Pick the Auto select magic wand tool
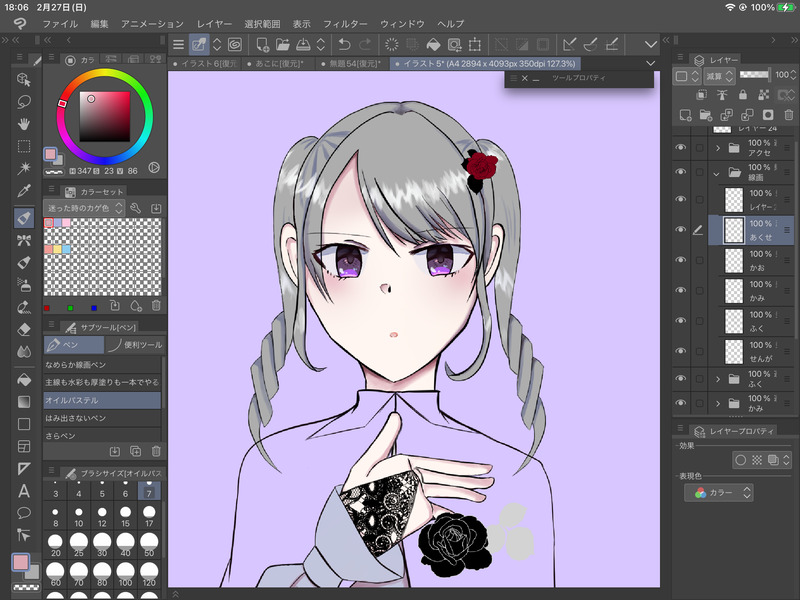Screen dimensions: 800x600 tap(23, 168)
